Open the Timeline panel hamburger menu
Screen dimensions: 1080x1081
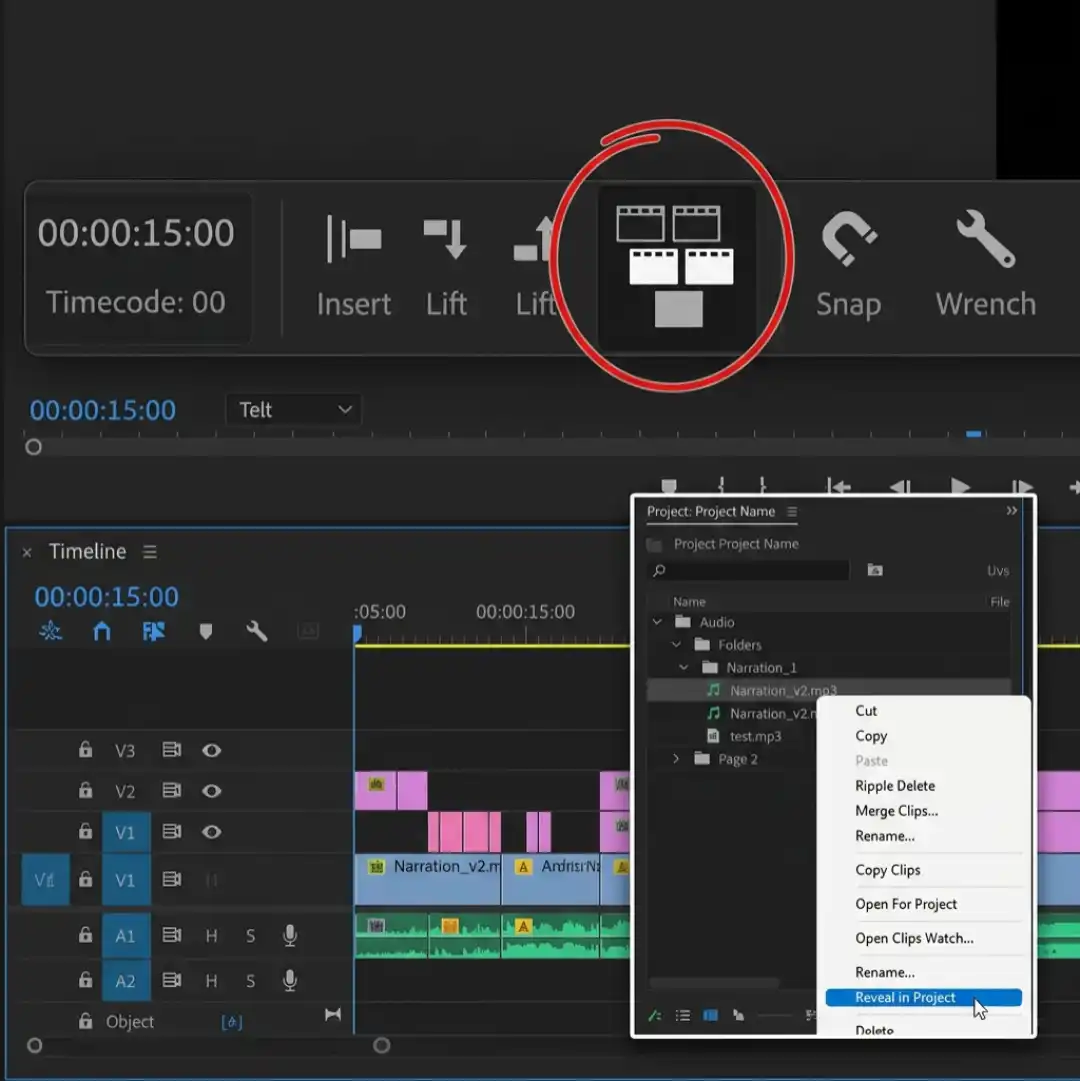(x=150, y=552)
